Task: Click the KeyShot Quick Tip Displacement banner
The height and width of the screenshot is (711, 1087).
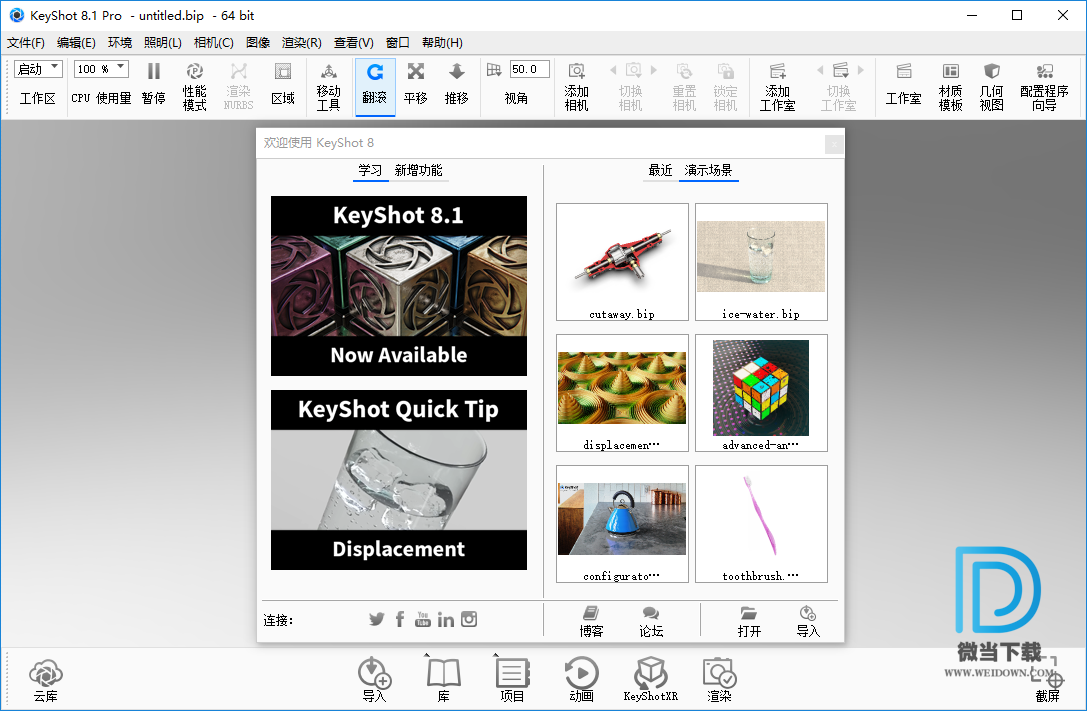Action: click(399, 480)
